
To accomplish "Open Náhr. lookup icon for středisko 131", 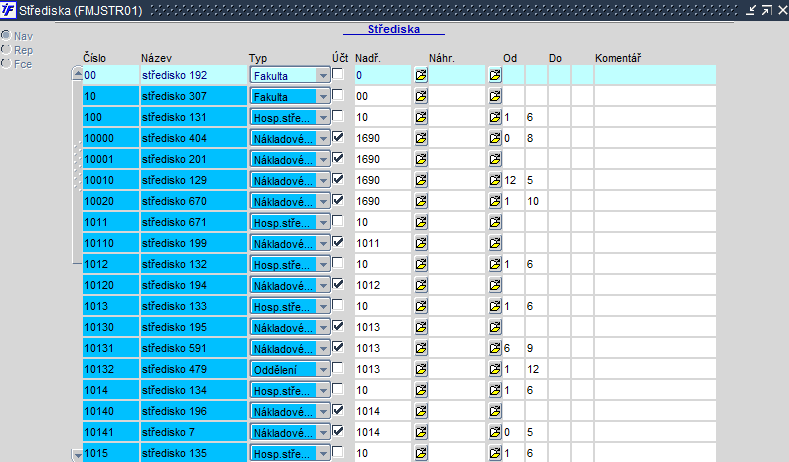I will pos(495,117).
